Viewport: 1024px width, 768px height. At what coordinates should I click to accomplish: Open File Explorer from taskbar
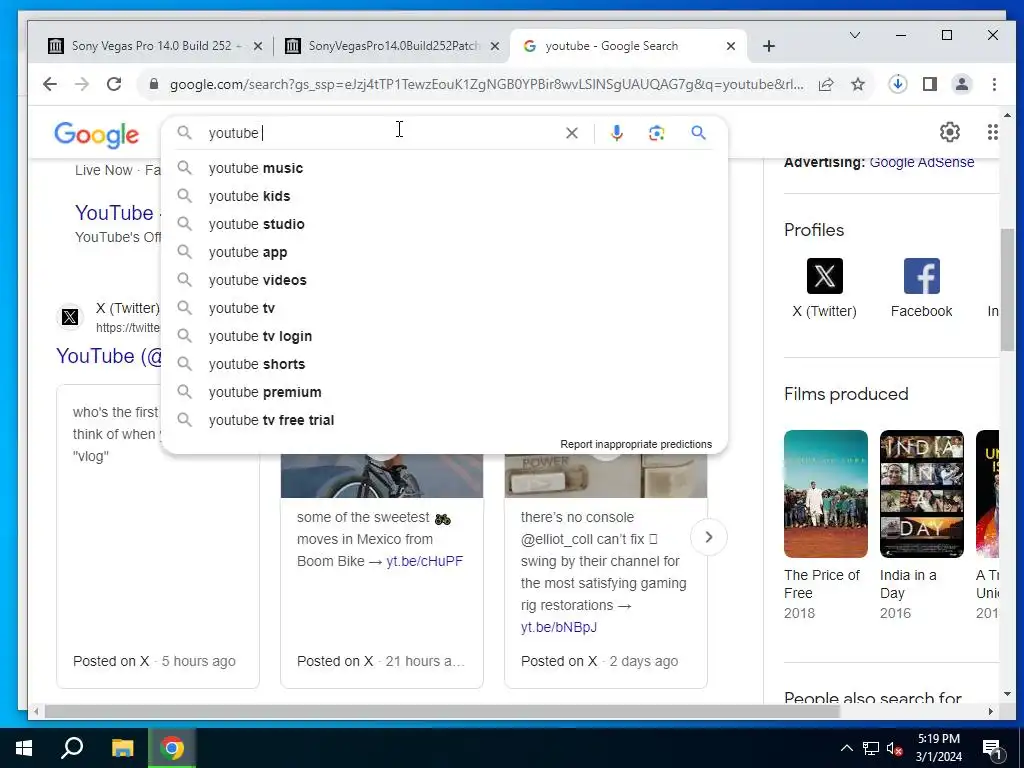click(x=122, y=748)
